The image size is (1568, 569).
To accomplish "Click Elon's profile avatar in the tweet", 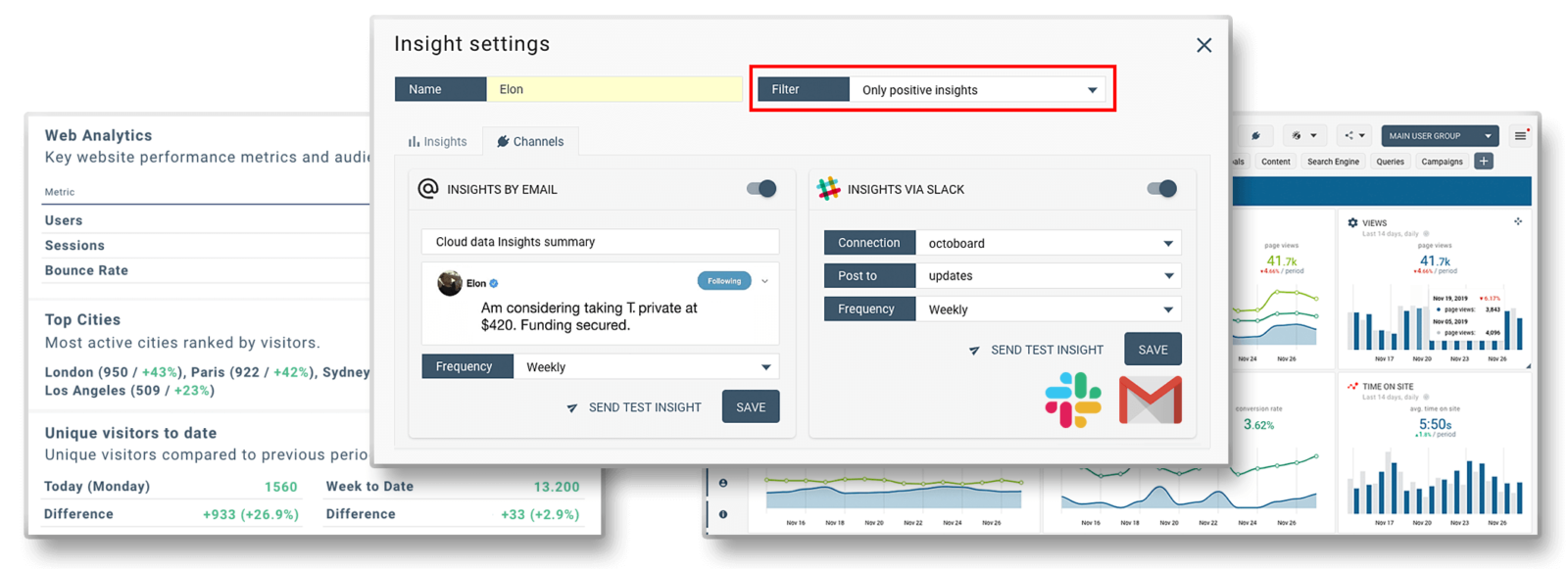I will pos(450,283).
